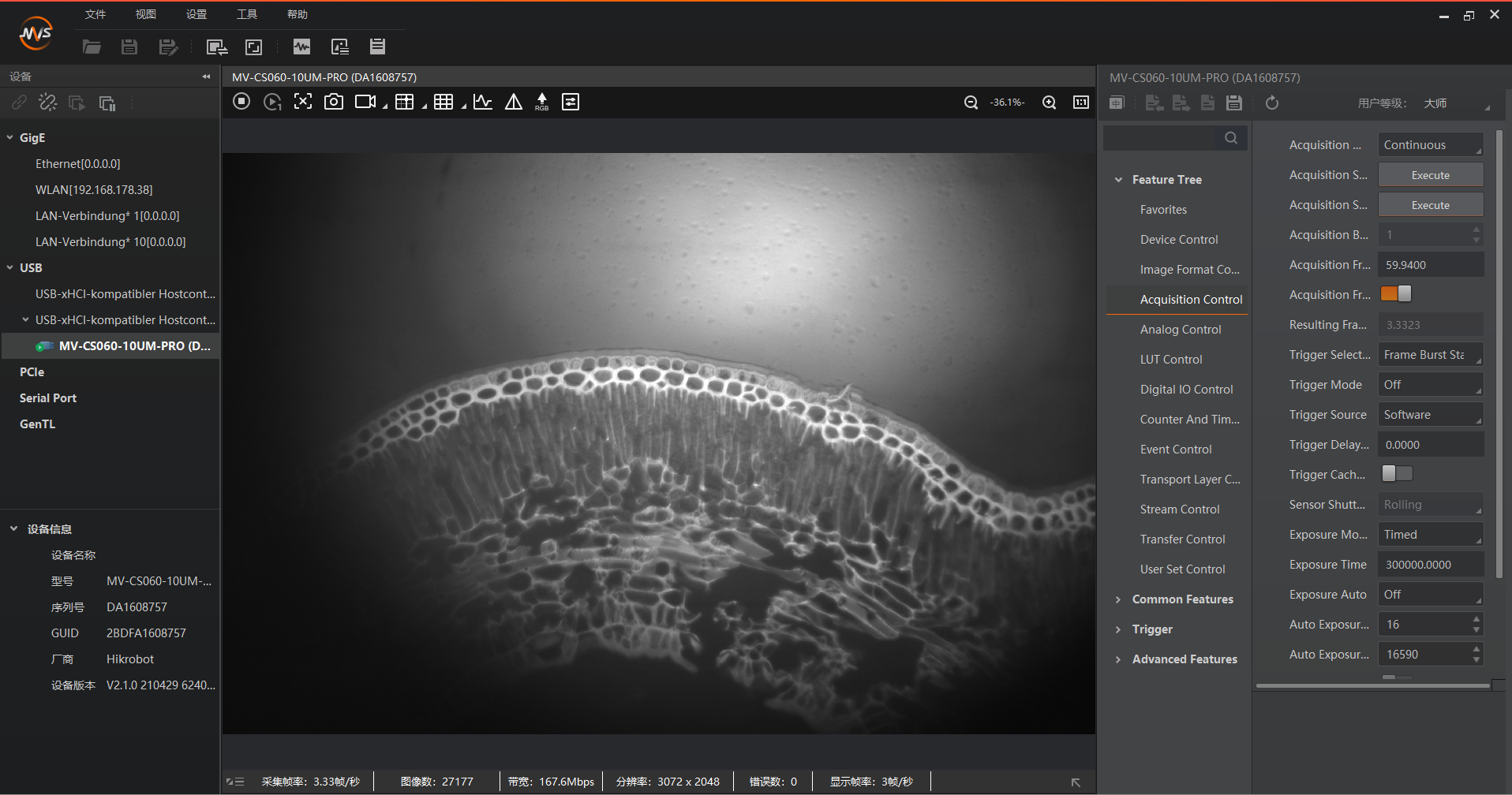Expand the Common Features section
The image size is (1512, 795).
pyautogui.click(x=1182, y=599)
